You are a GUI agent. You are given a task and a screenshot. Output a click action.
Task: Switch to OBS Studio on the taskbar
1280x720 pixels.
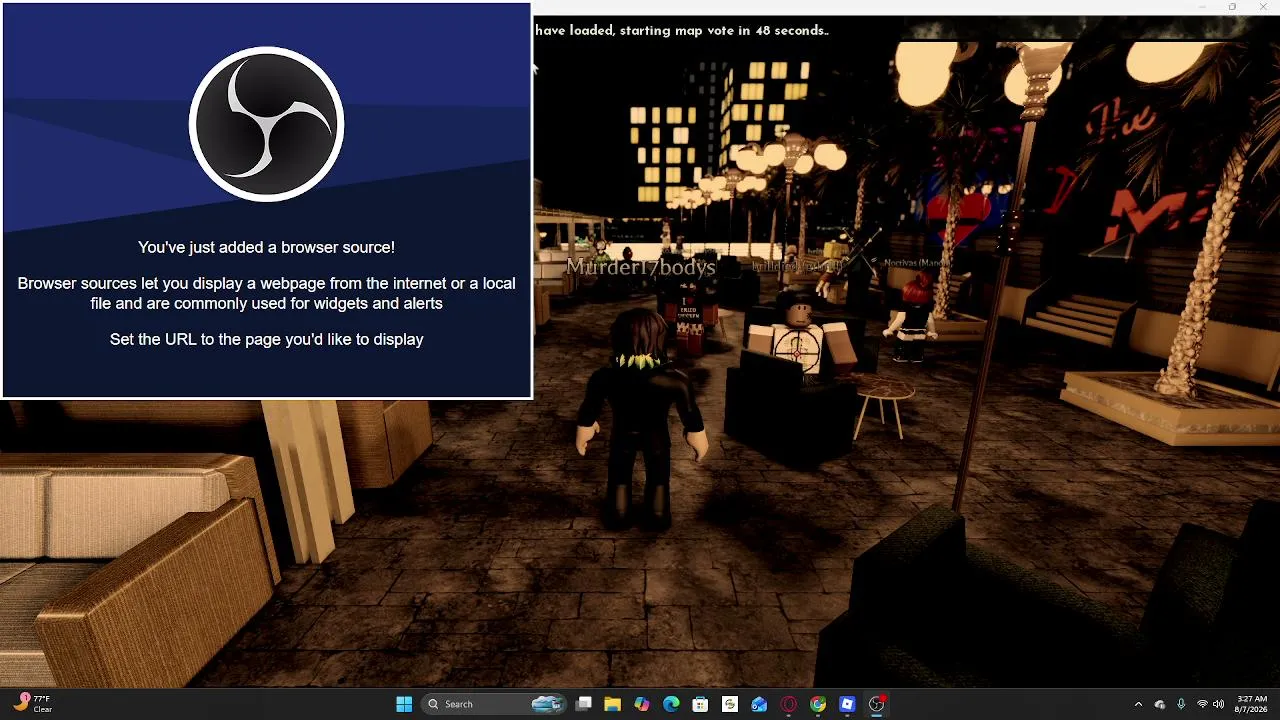click(x=877, y=704)
